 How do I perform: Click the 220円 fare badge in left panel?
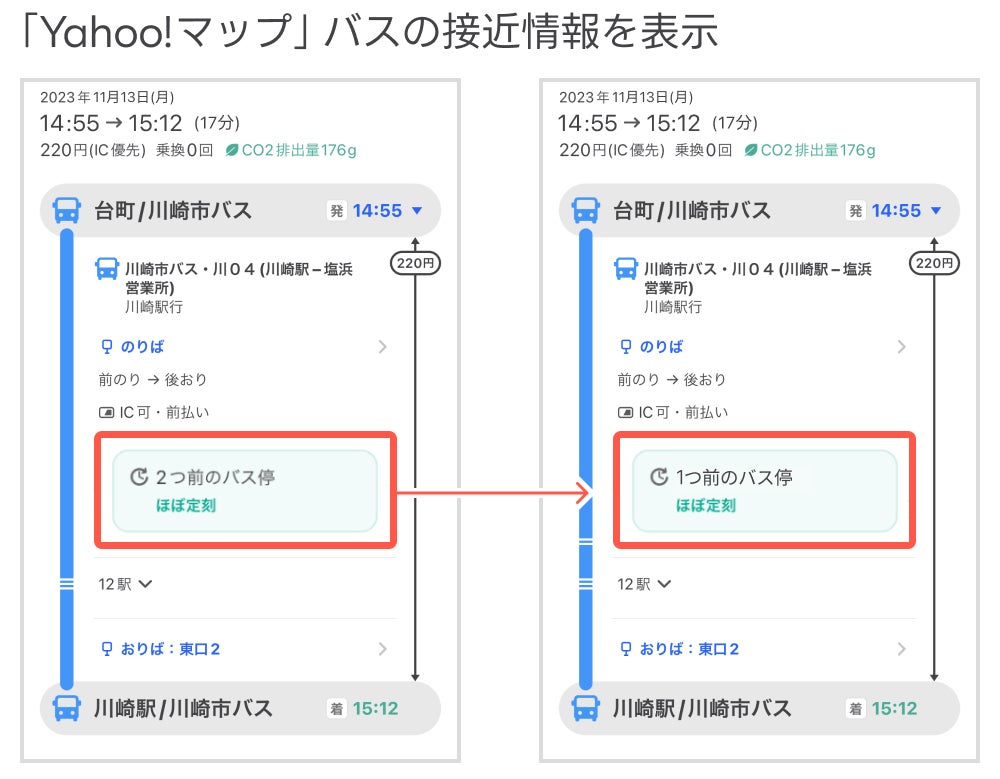coord(415,263)
